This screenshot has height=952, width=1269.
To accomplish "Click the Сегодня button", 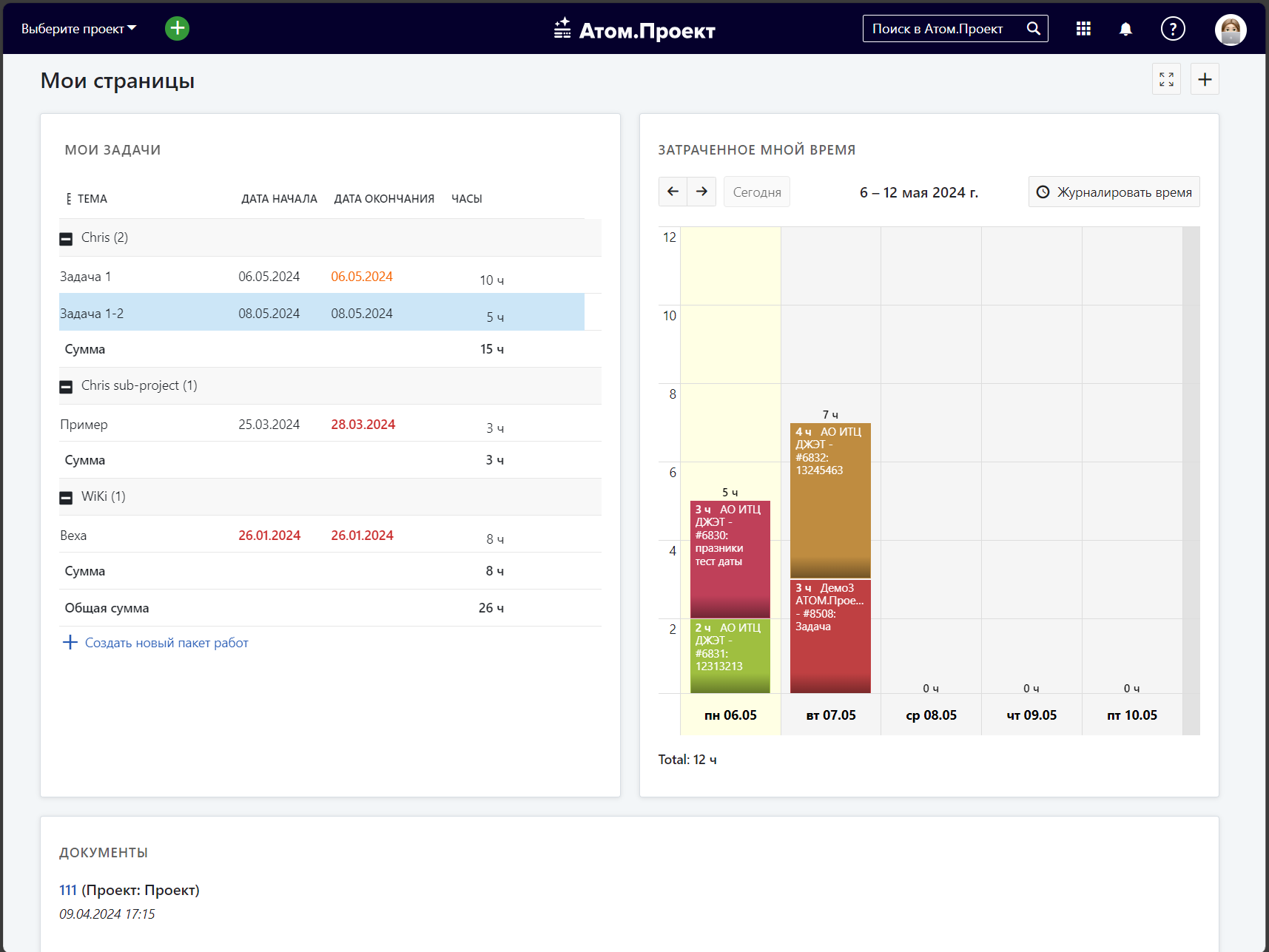I will (757, 192).
